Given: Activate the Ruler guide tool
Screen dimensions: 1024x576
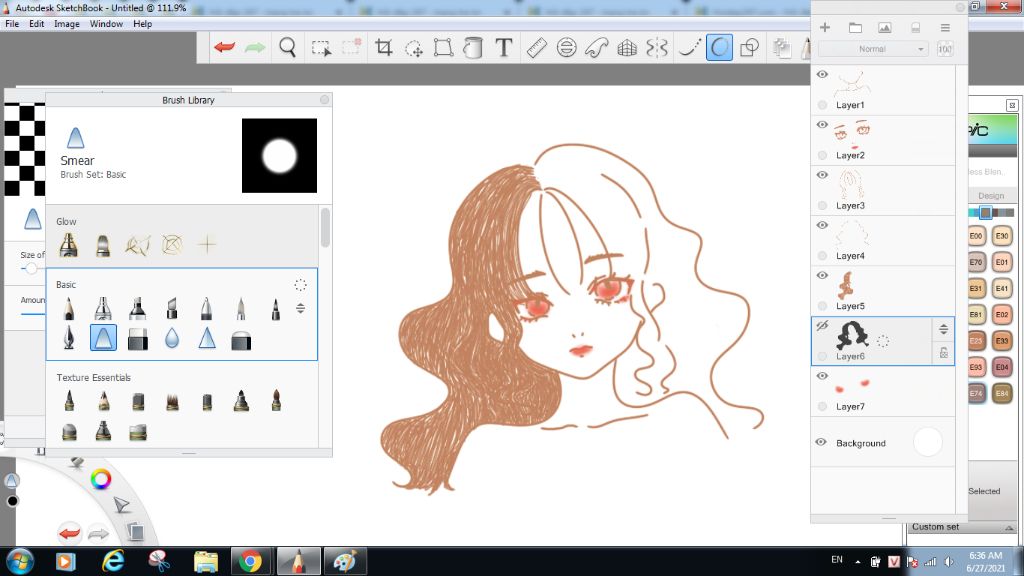Looking at the screenshot, I should [x=536, y=47].
